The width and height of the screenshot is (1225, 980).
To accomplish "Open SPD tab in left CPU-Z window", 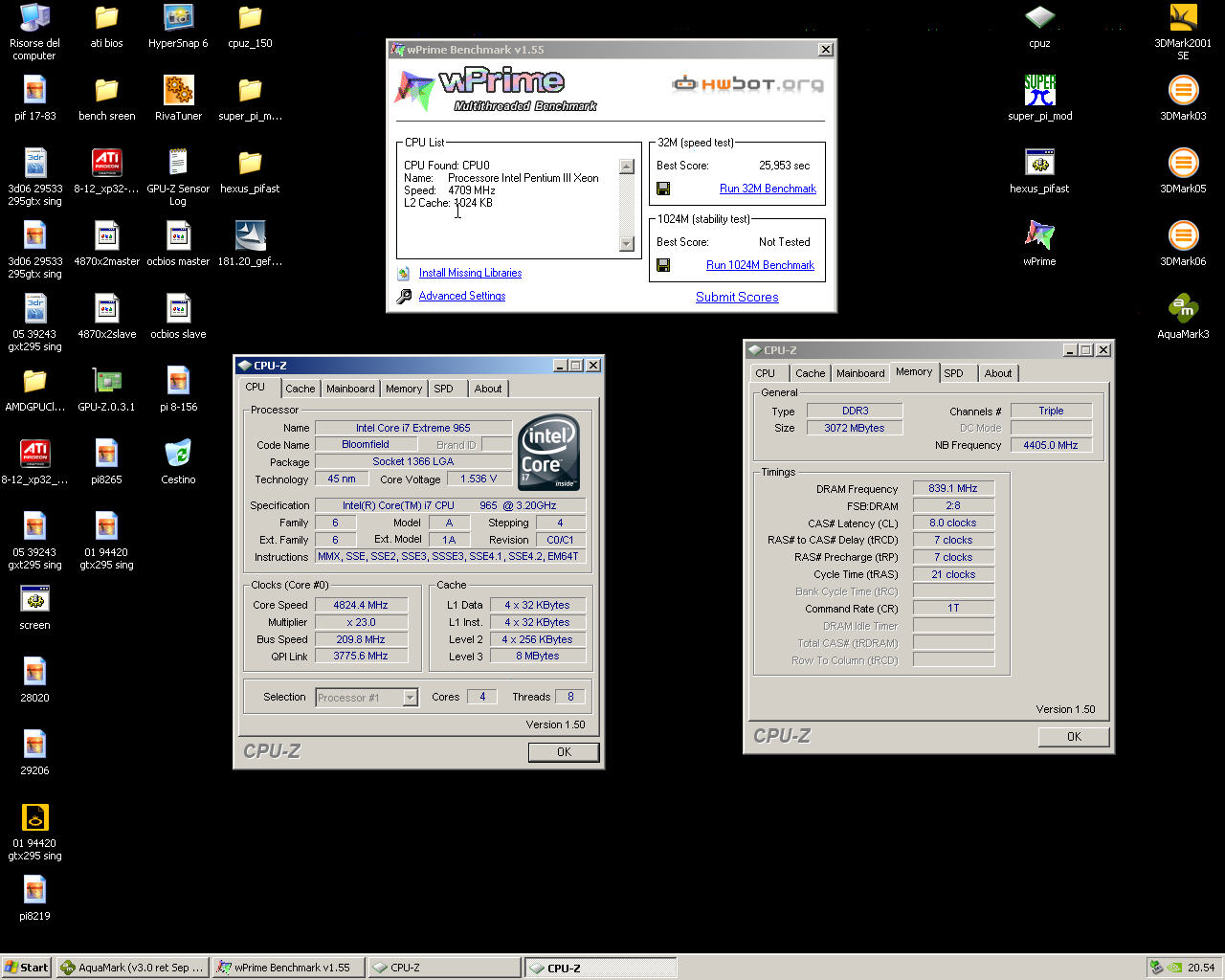I will click(x=443, y=389).
